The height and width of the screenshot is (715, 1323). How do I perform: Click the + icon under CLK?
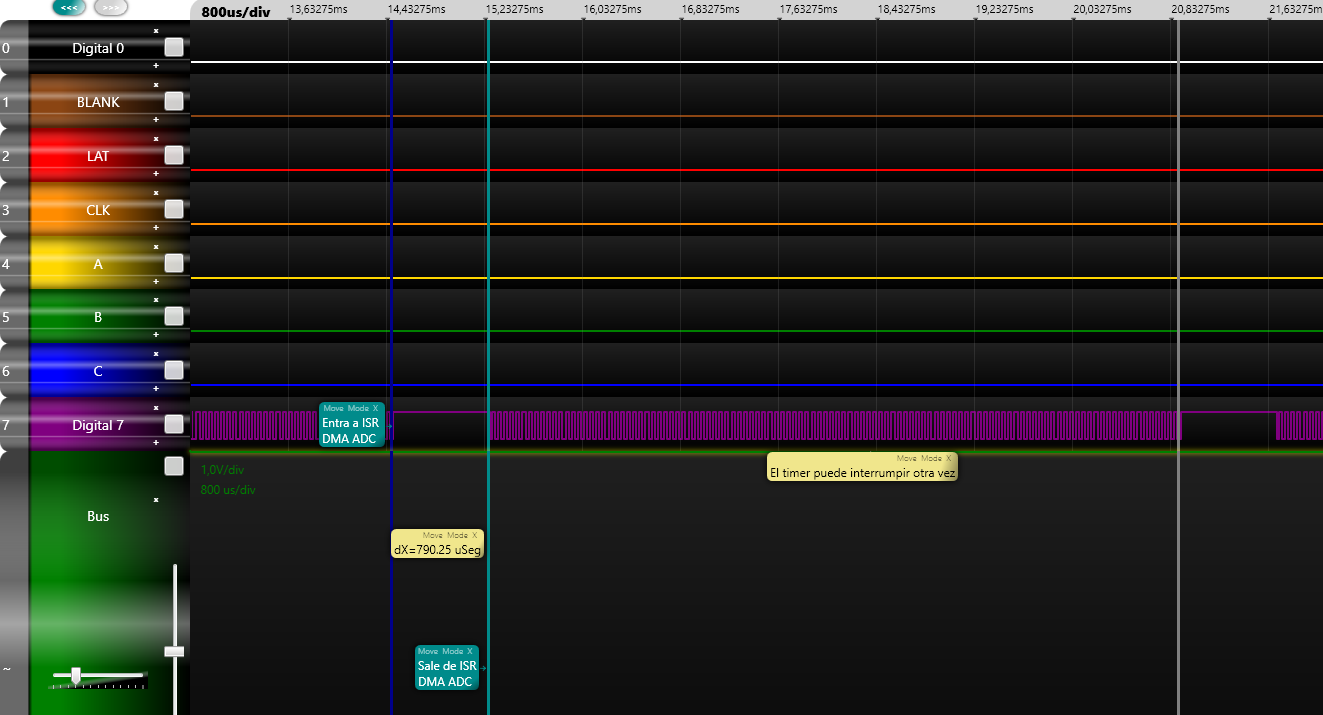click(156, 227)
